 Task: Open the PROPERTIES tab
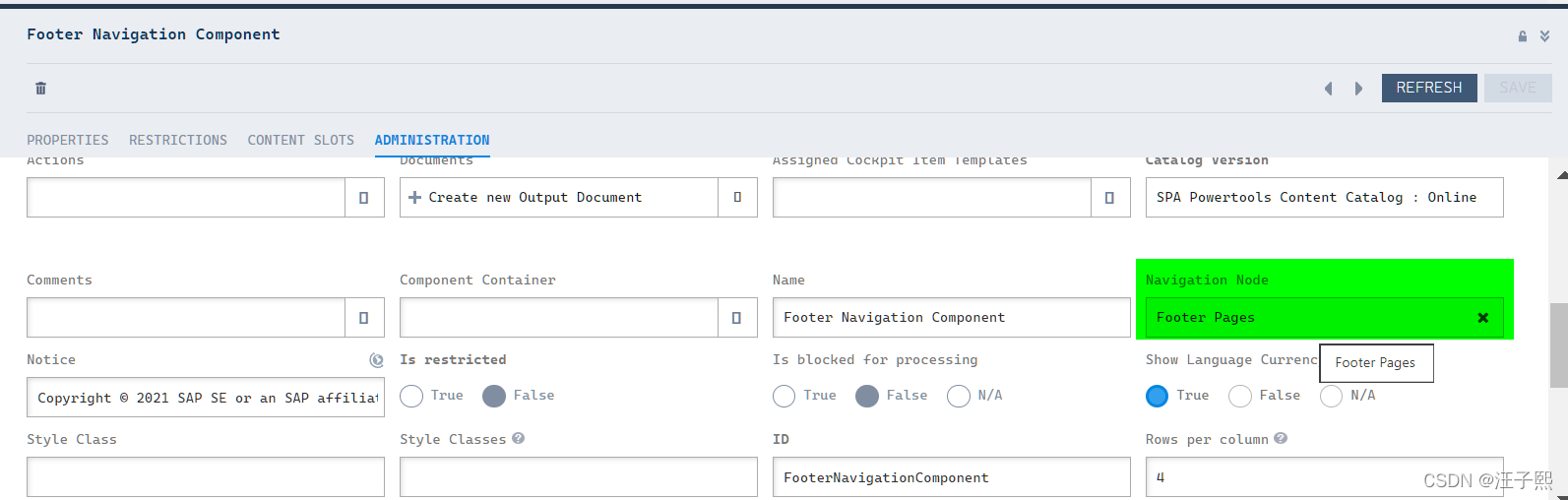coord(68,140)
